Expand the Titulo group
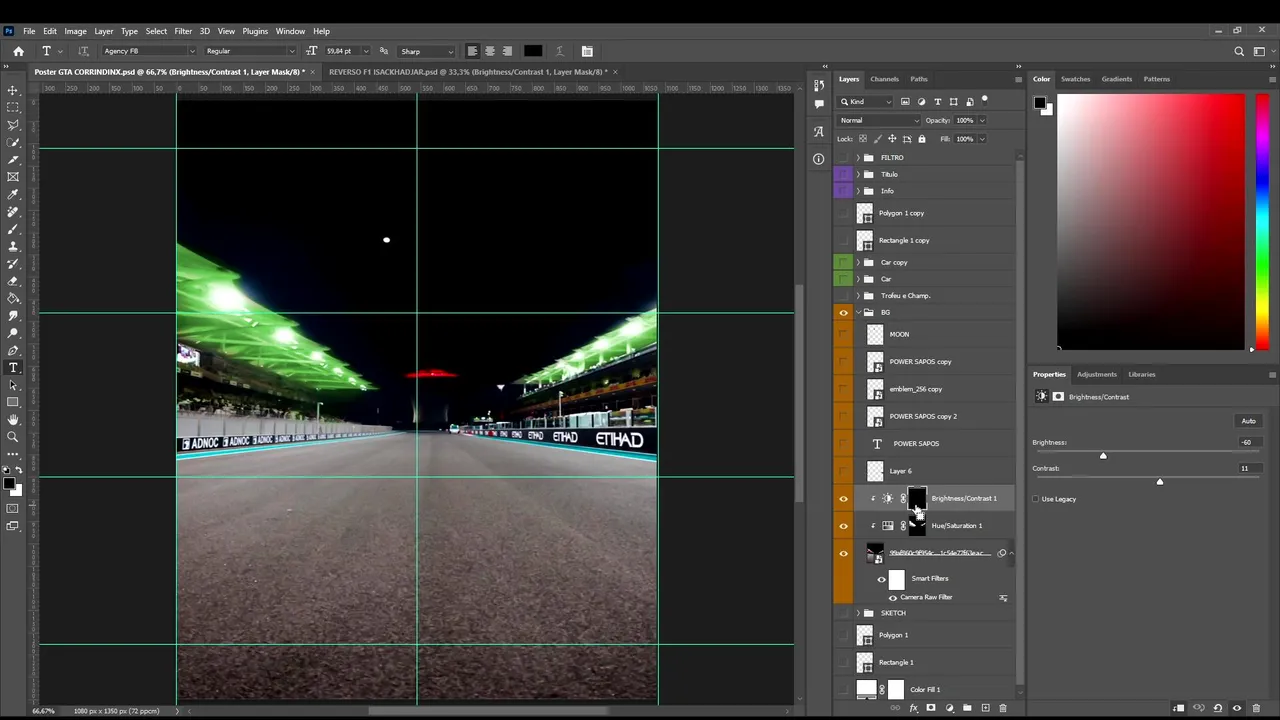Image resolution: width=1280 pixels, height=720 pixels. click(x=857, y=174)
